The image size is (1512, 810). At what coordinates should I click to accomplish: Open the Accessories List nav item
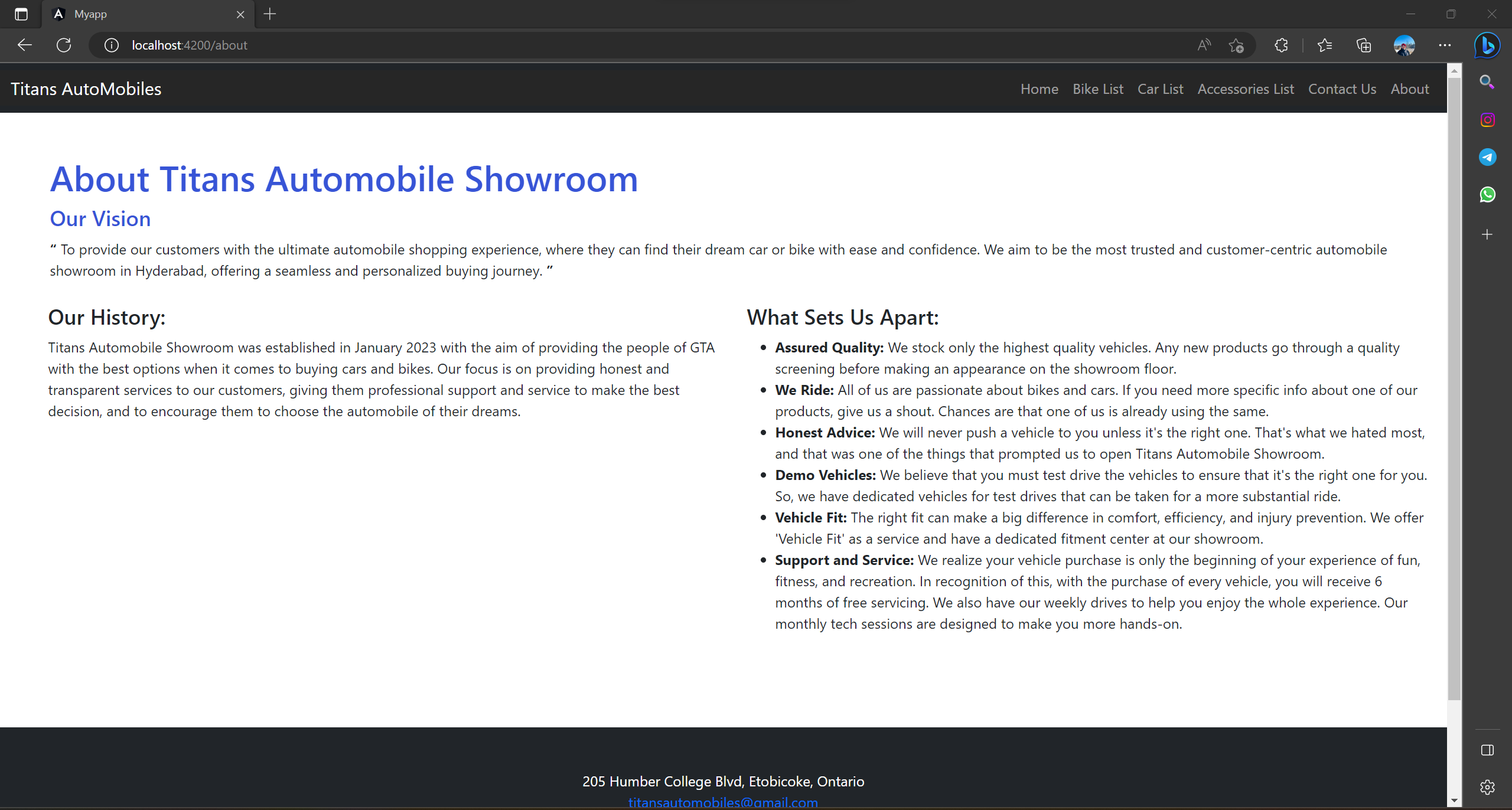[x=1245, y=89]
